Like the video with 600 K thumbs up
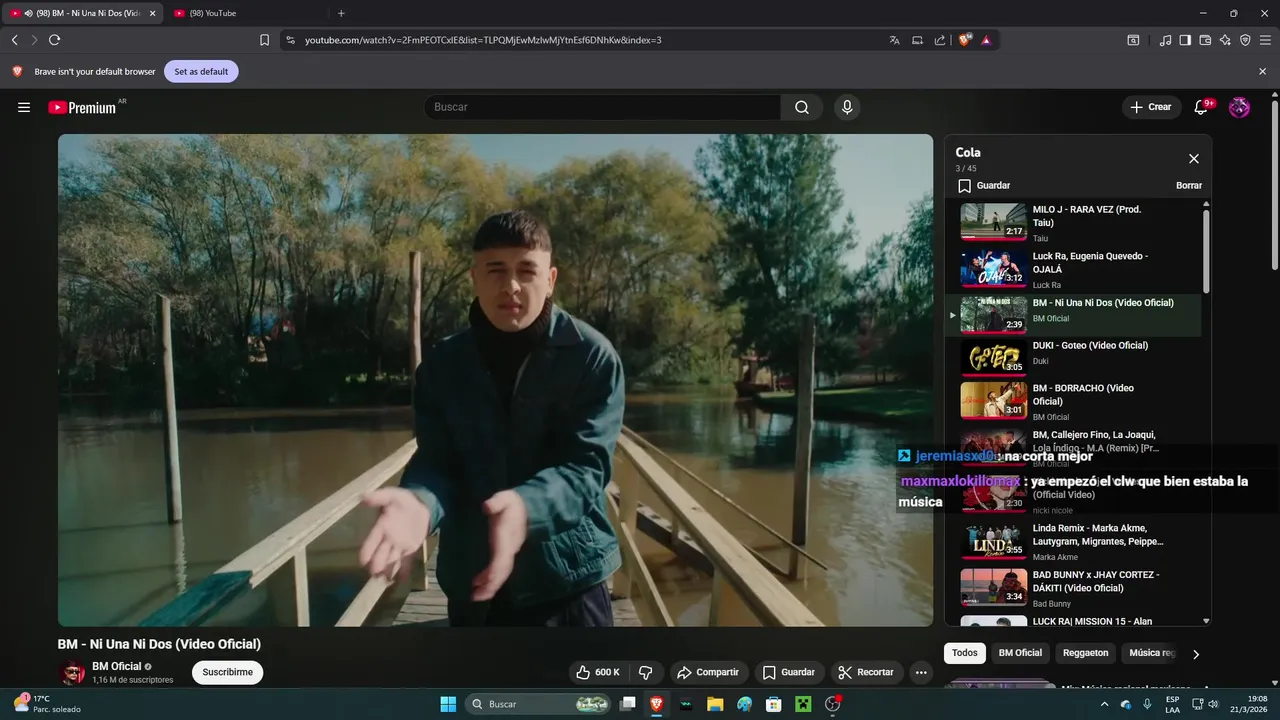This screenshot has width=1280, height=720. coord(597,672)
